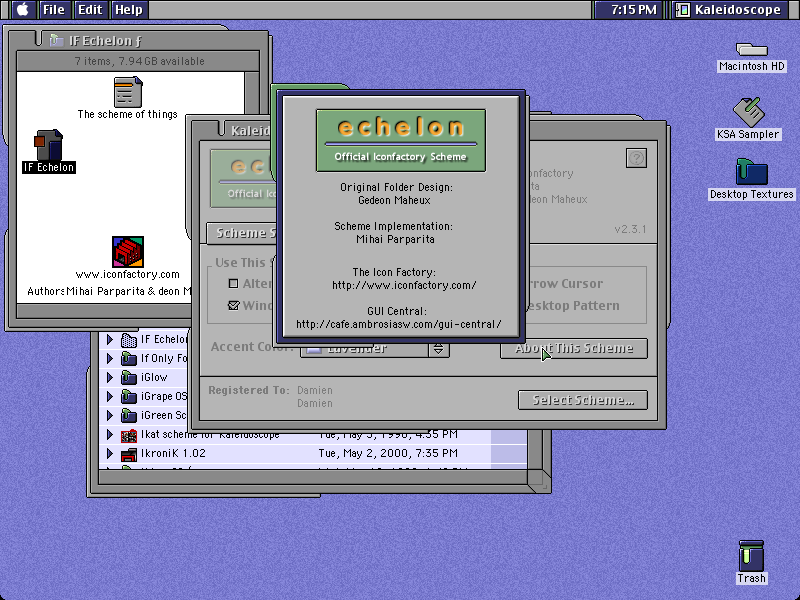
Task: Expand the iGrape OS folder row
Action: tap(109, 396)
